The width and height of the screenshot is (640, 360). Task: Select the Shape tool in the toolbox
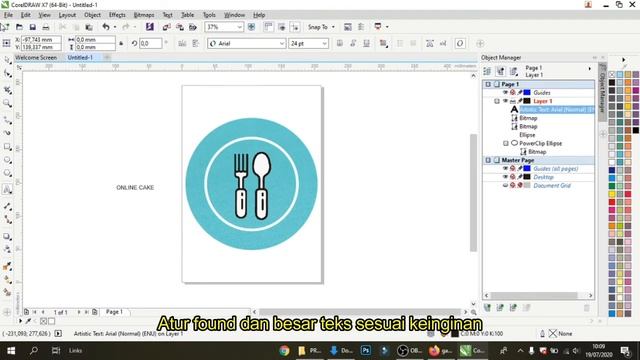[7, 74]
